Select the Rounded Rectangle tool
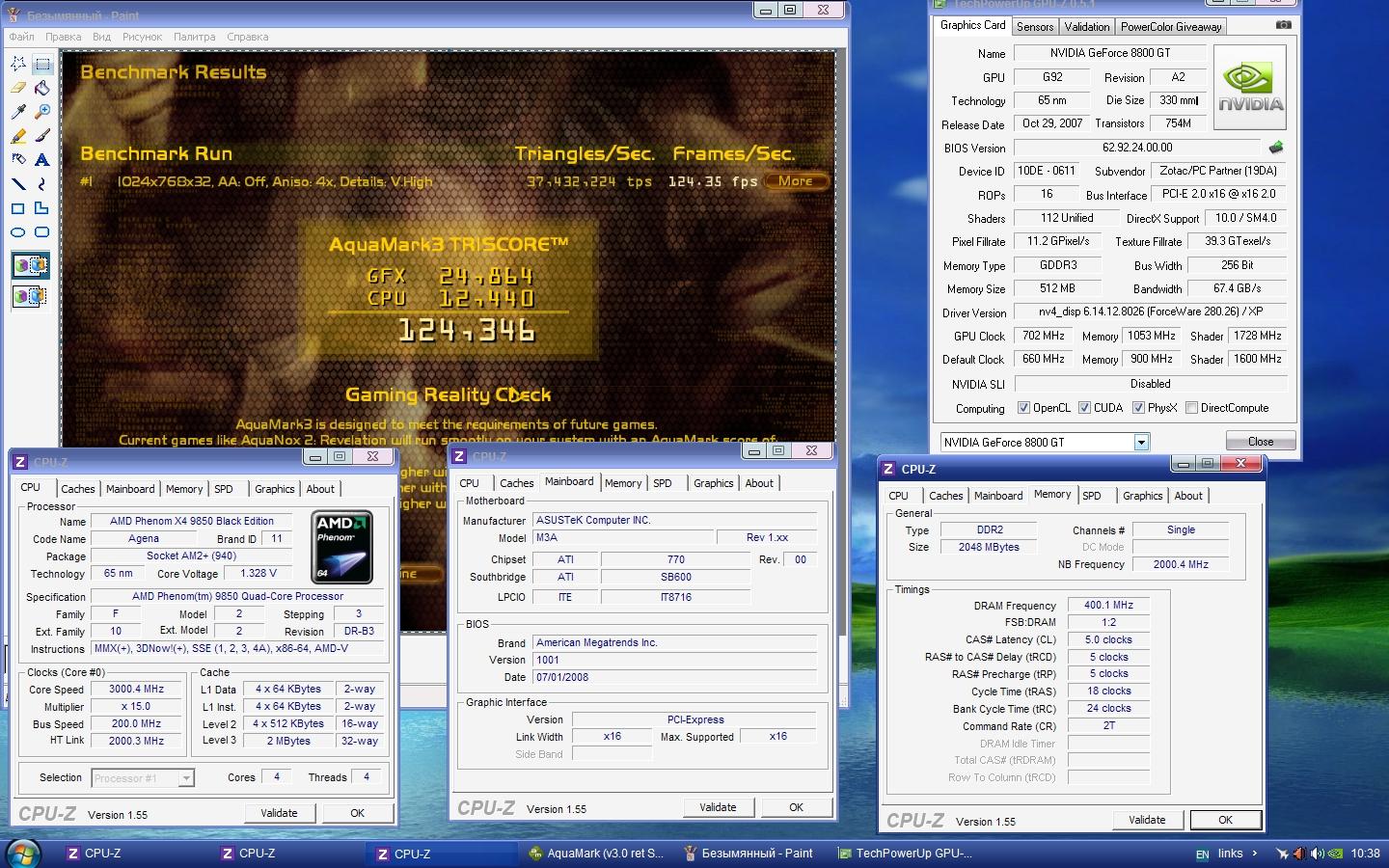Screen dimensions: 1389x868 [x=42, y=231]
